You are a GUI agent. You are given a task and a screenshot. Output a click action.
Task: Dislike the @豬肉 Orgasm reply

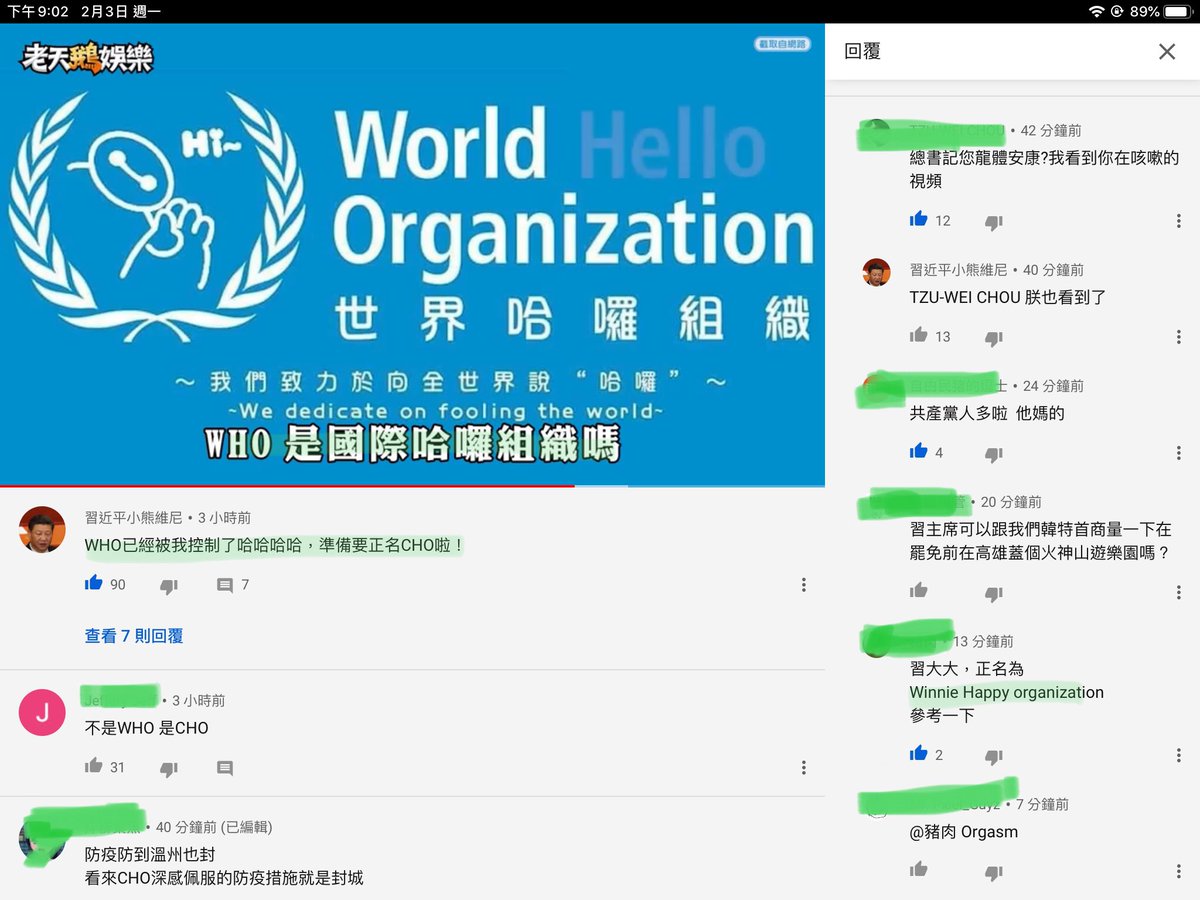click(x=994, y=873)
